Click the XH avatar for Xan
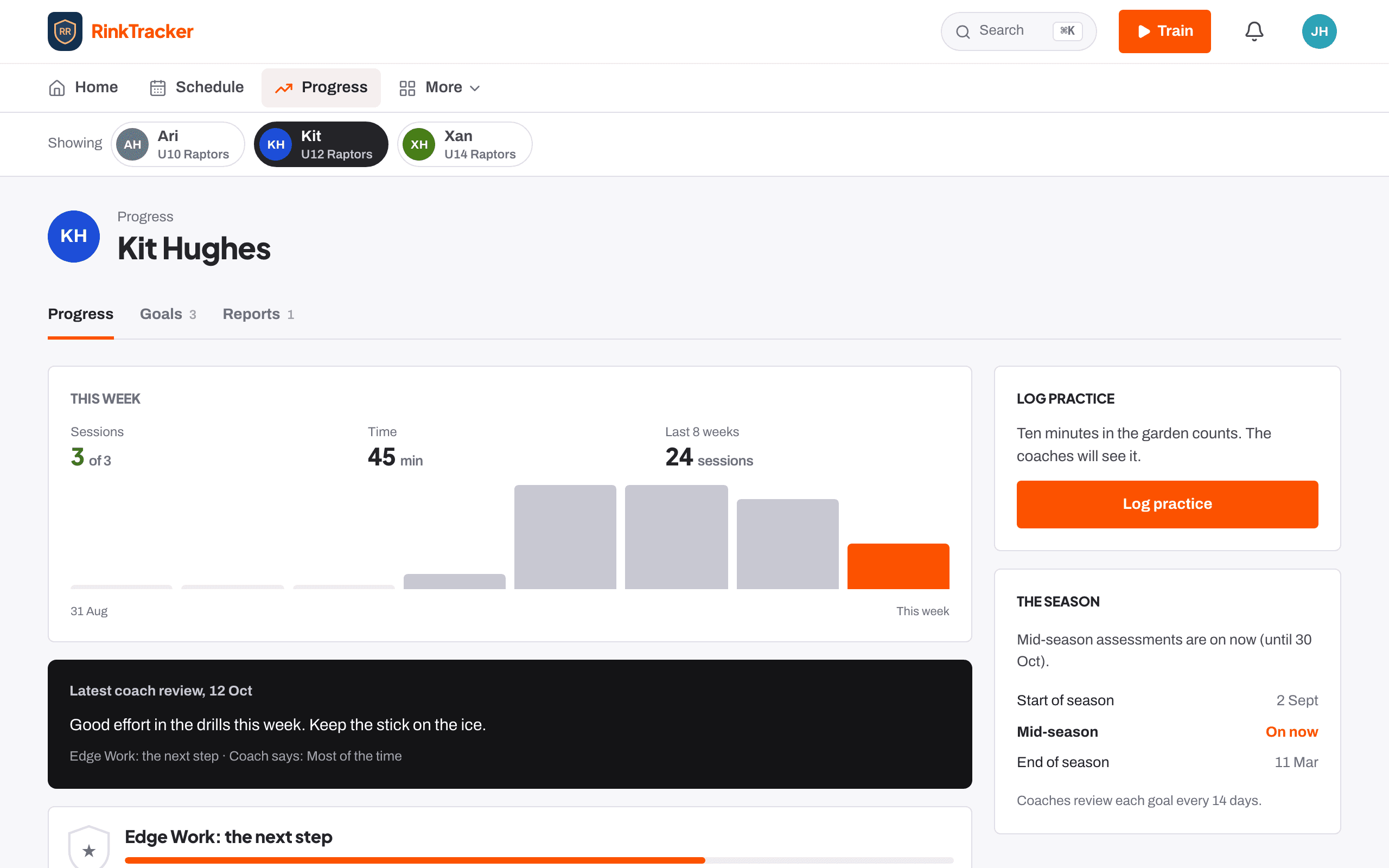 tap(419, 144)
